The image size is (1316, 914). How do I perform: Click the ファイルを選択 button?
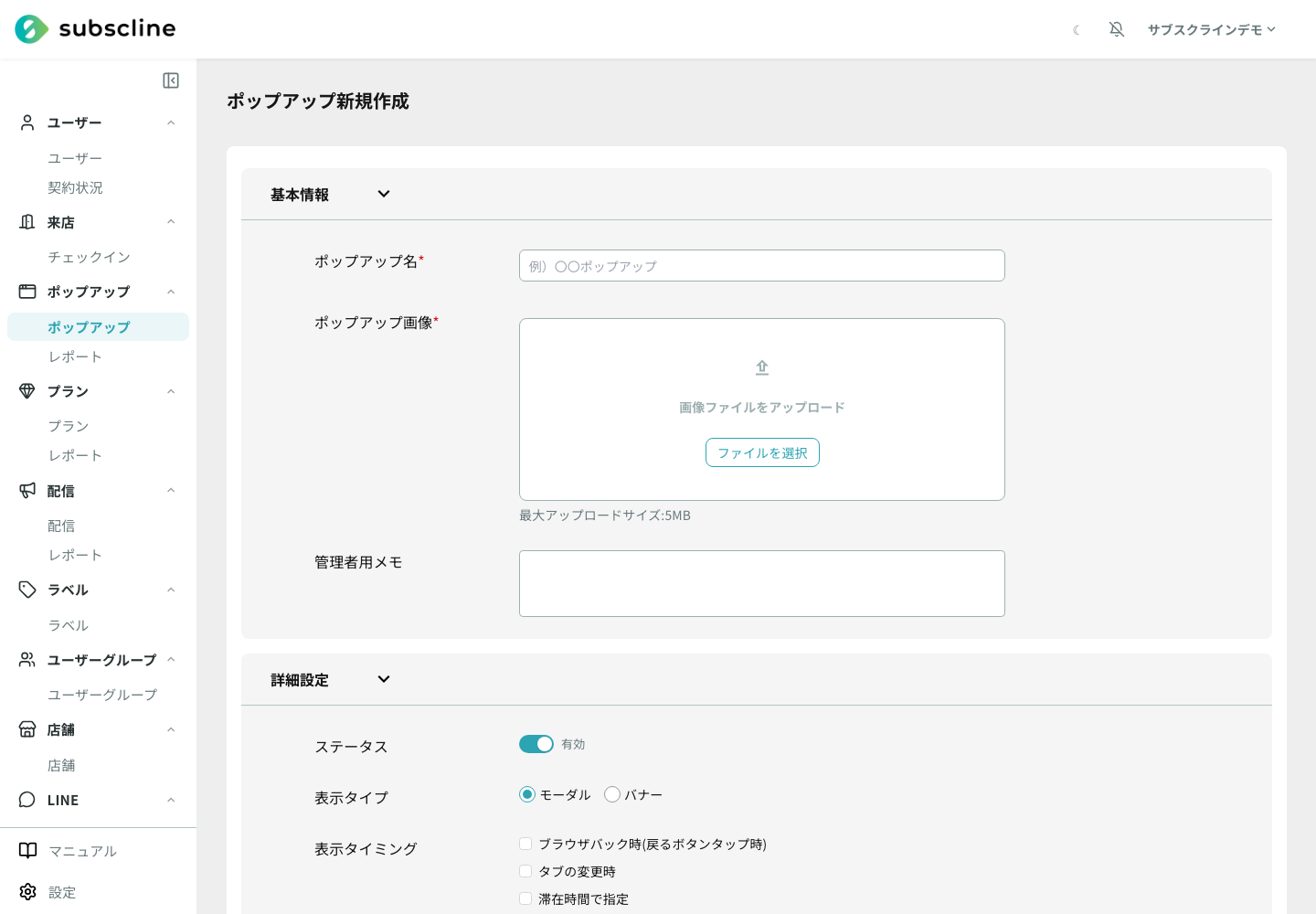pos(762,452)
